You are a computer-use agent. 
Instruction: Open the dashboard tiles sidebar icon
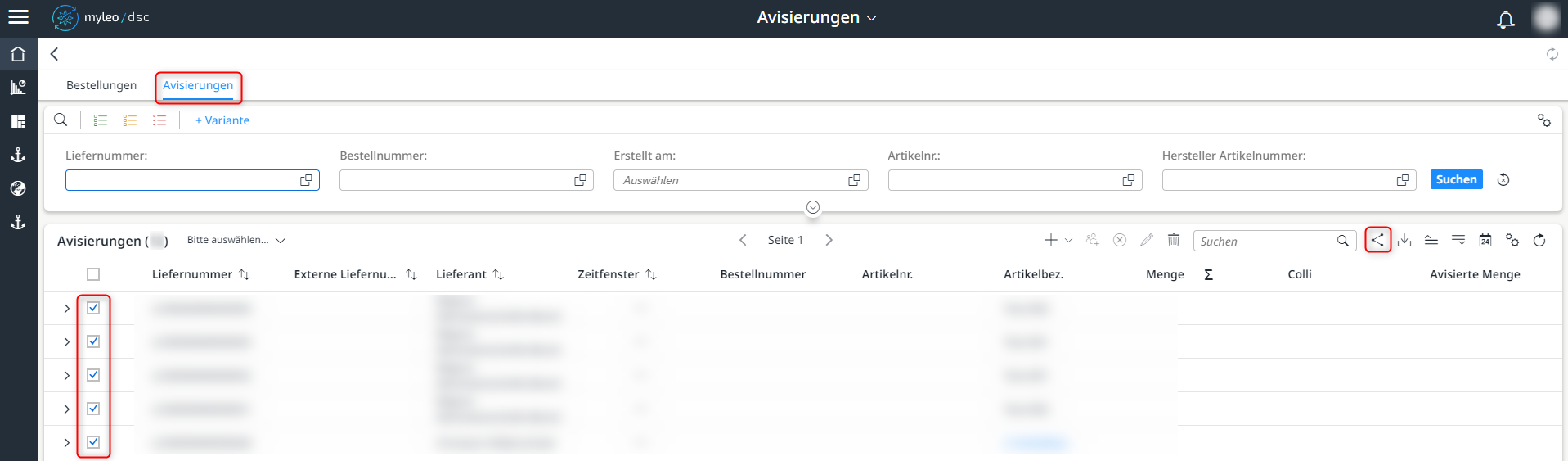(18, 121)
